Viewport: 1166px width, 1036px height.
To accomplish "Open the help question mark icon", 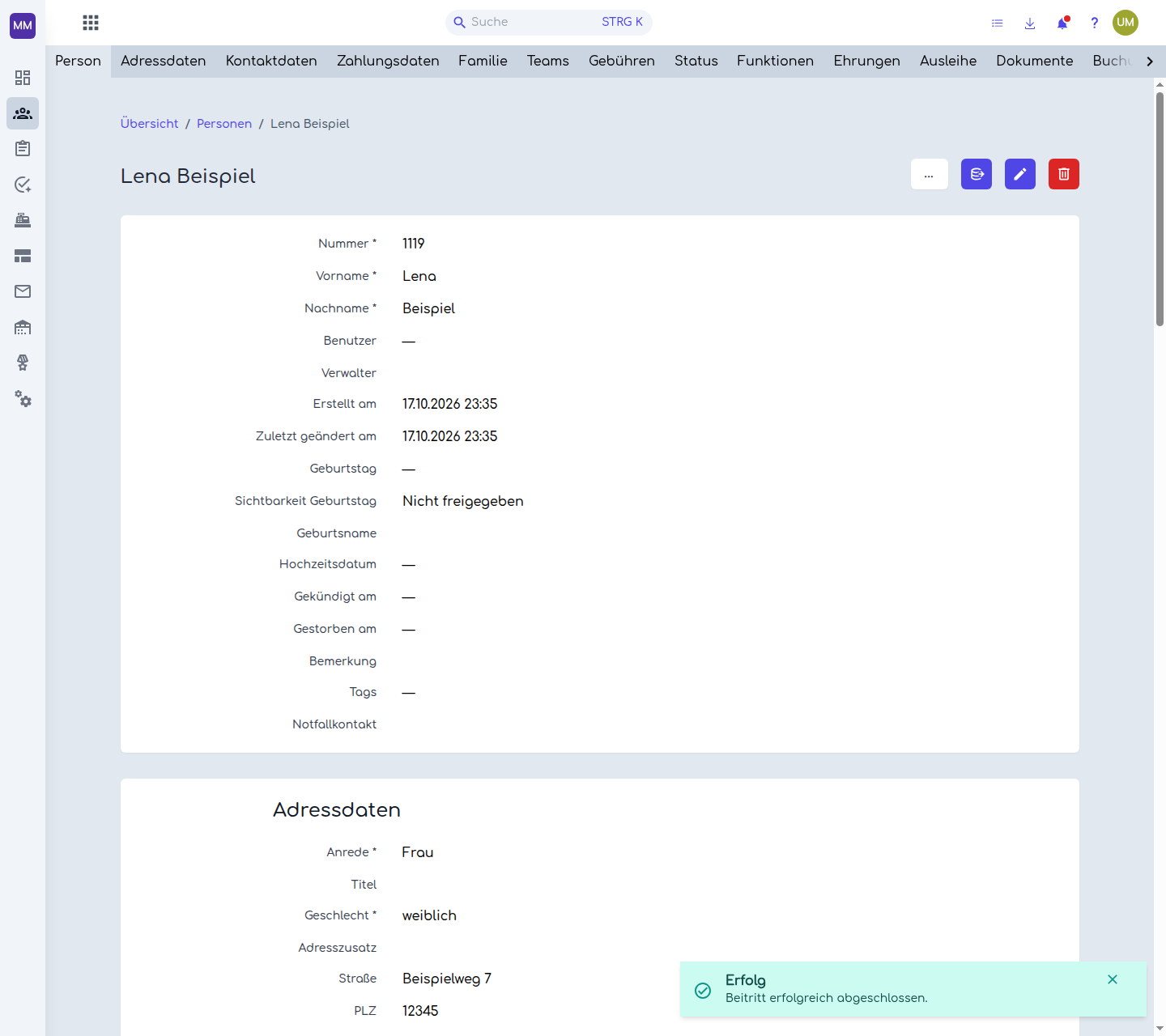I will coord(1094,23).
